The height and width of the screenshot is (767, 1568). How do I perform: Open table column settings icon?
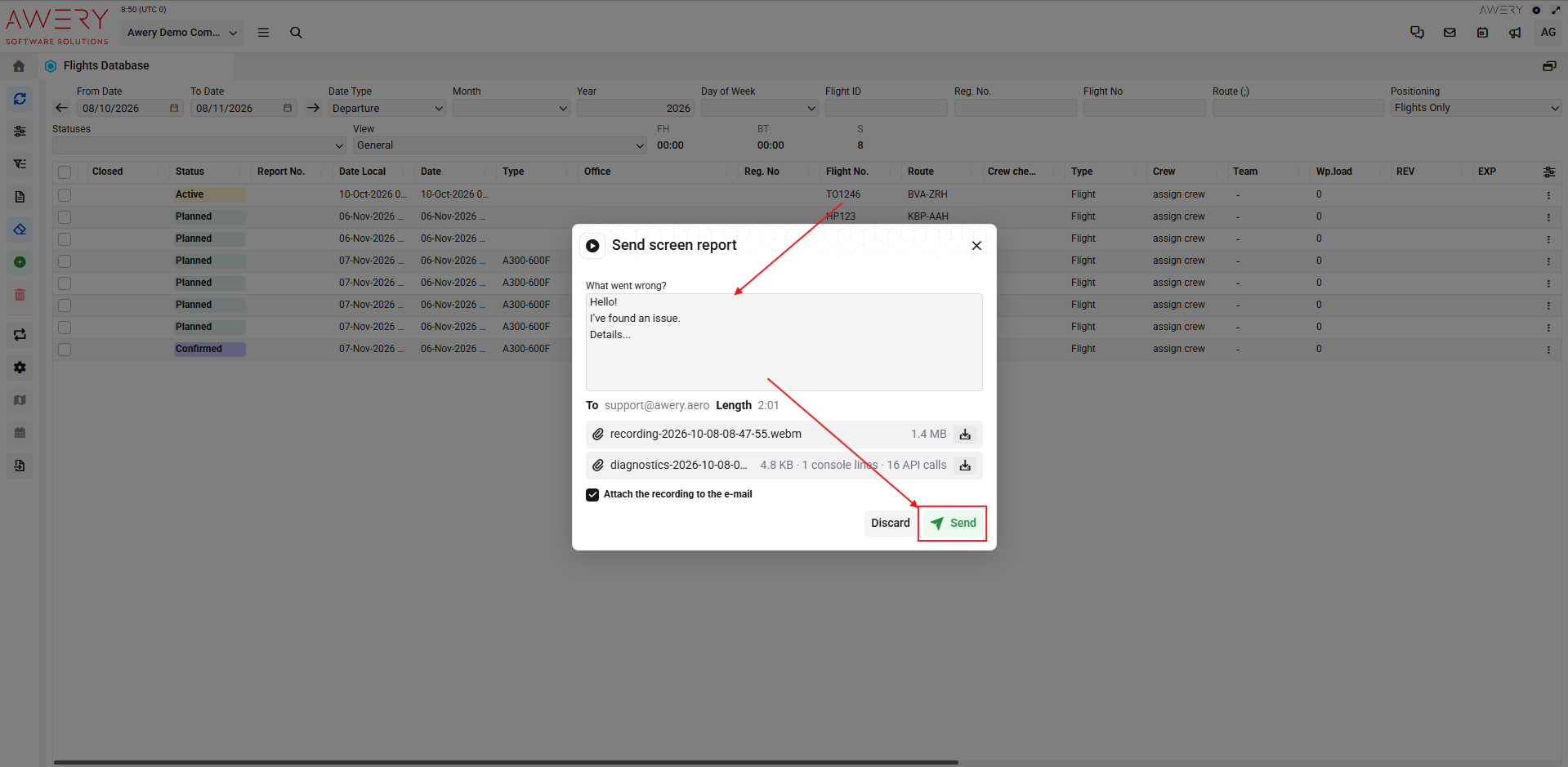click(1548, 172)
